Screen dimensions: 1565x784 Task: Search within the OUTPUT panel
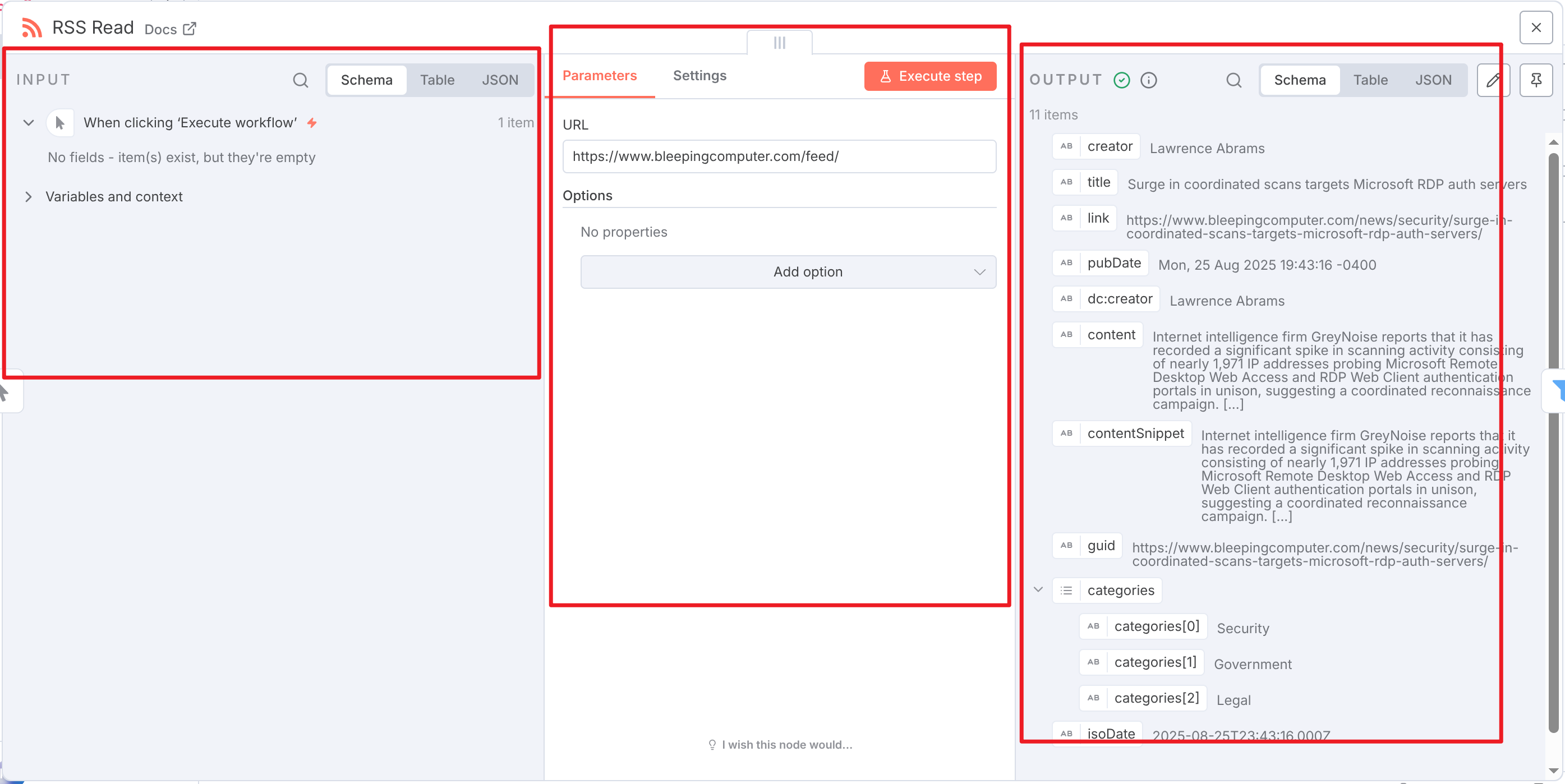tap(1233, 80)
